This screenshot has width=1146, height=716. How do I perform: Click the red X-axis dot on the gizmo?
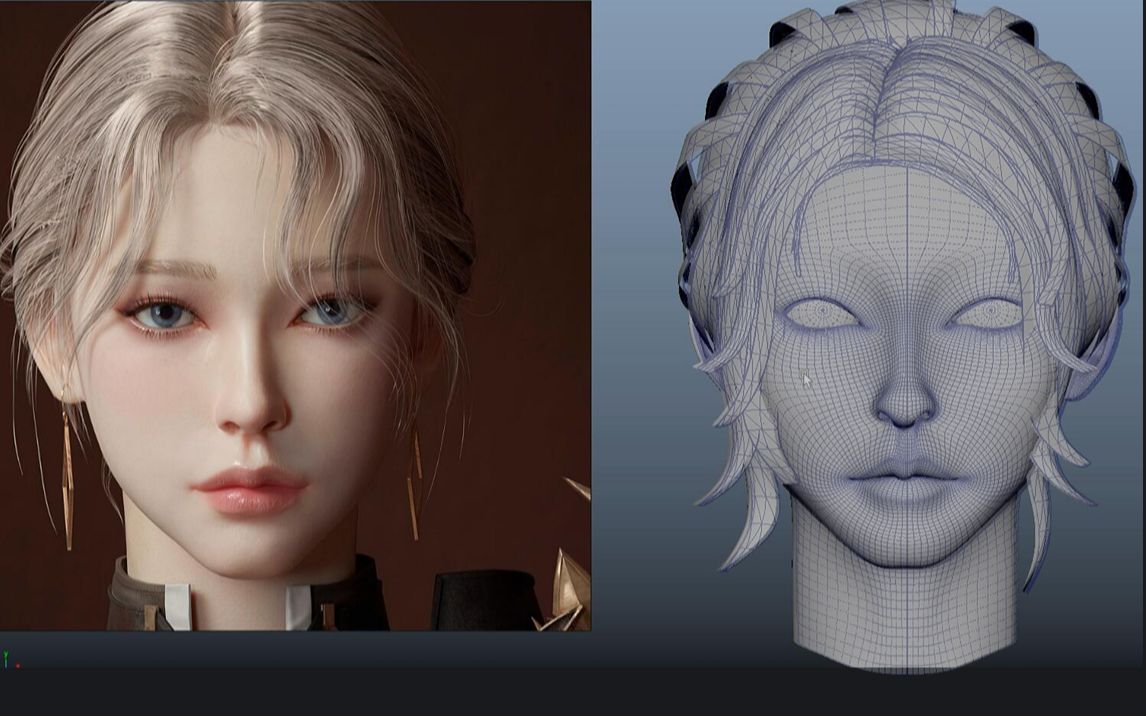point(18,665)
